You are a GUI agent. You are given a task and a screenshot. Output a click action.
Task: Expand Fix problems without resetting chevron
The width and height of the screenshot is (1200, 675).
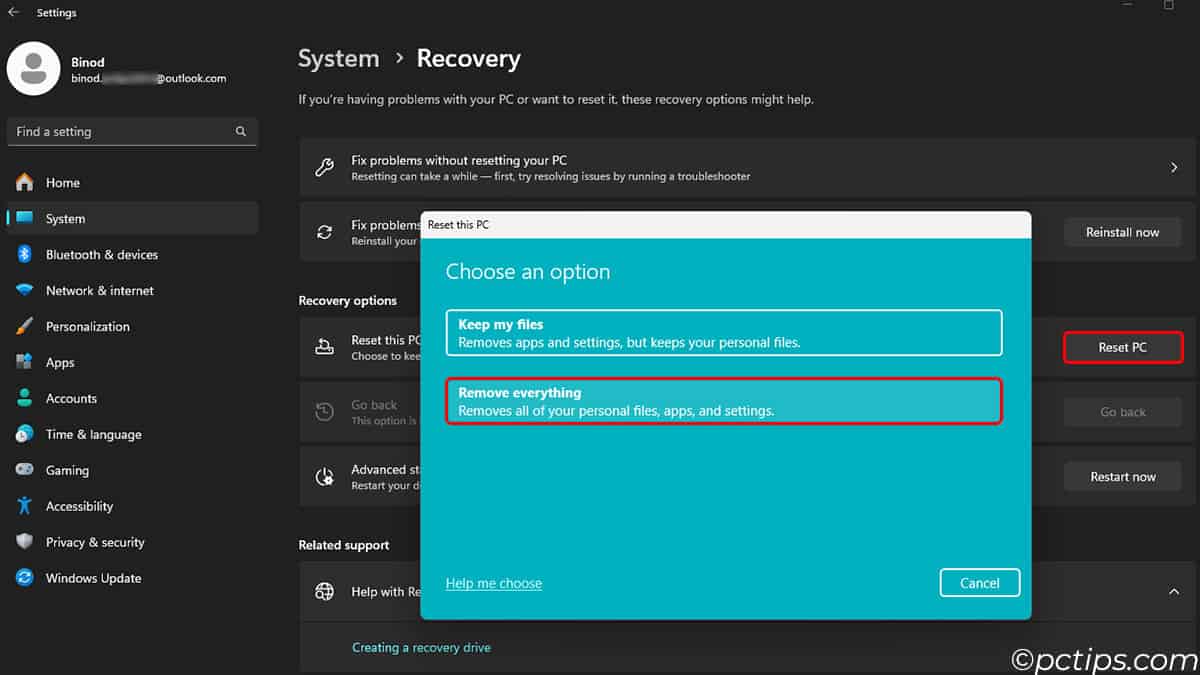[1174, 168]
